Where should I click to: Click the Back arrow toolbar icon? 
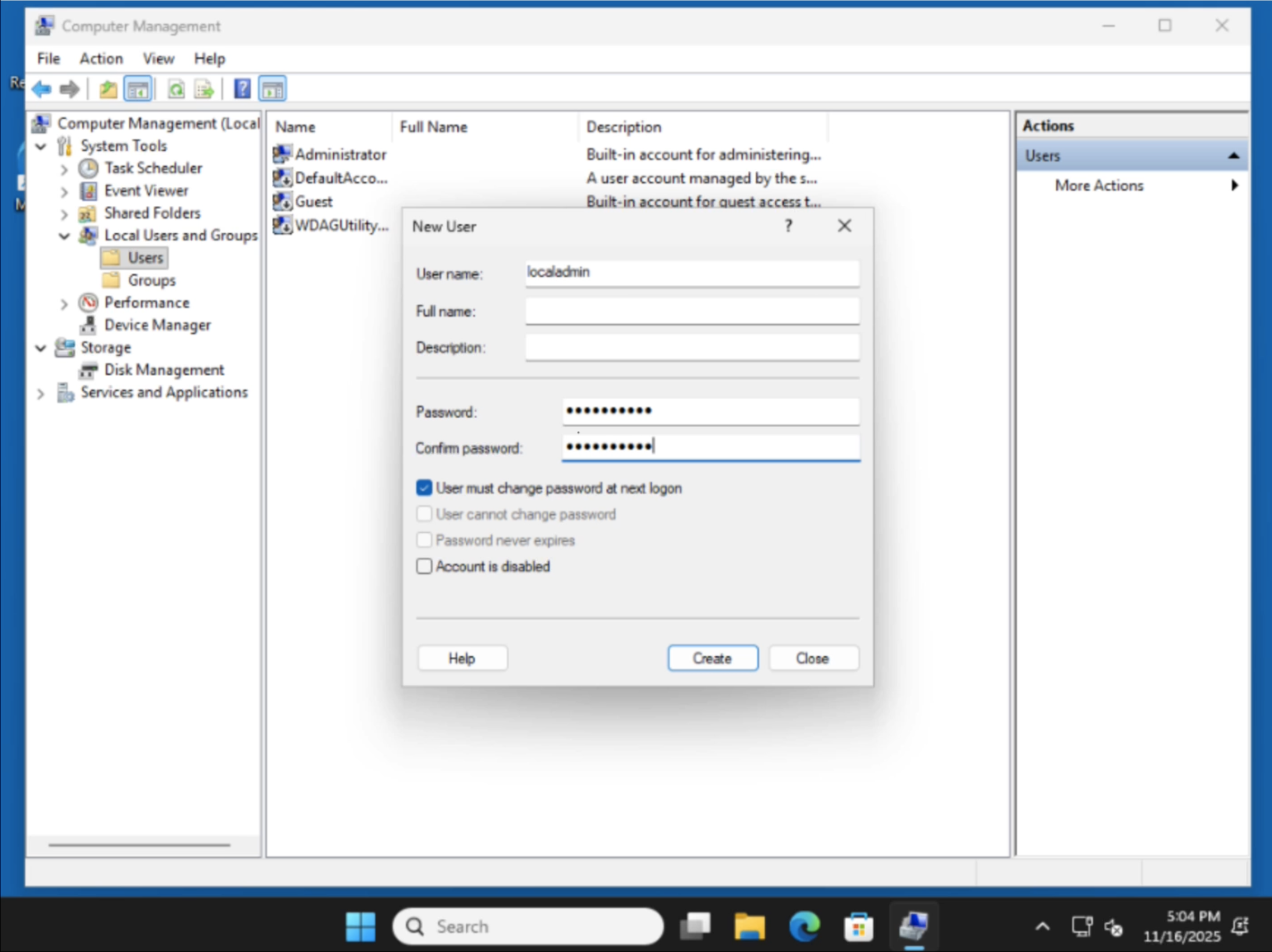point(42,90)
